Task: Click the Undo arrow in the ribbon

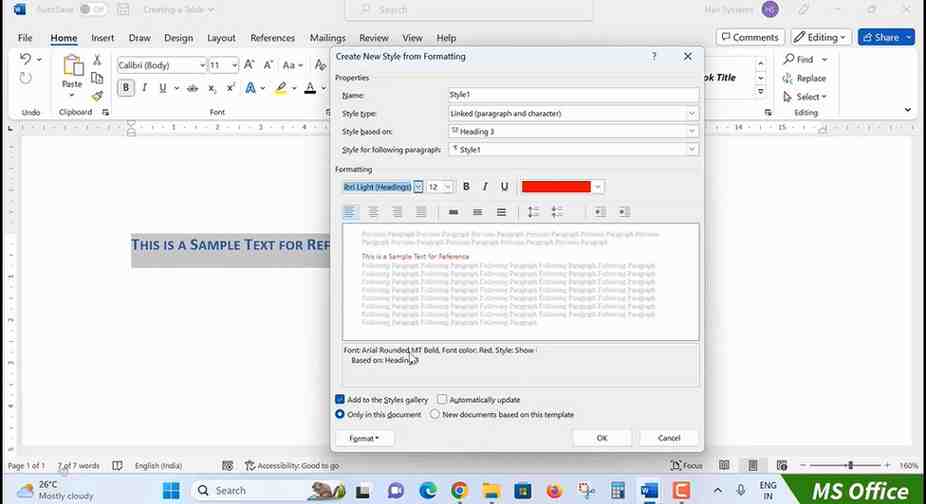Action: coord(27,61)
